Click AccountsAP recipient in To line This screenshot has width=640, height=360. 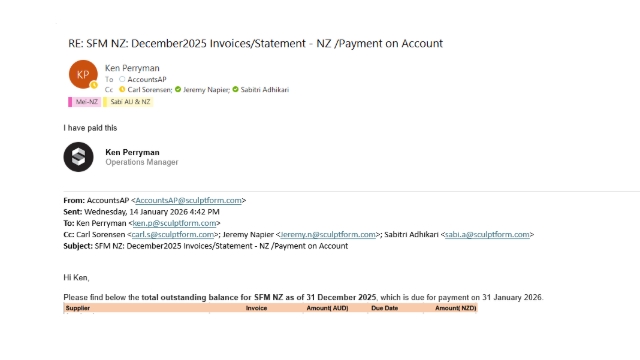tap(147, 79)
